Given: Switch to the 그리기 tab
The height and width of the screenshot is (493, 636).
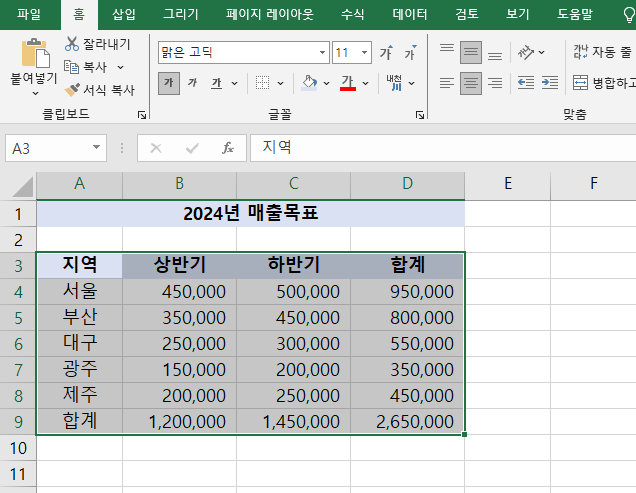Looking at the screenshot, I should pyautogui.click(x=180, y=14).
